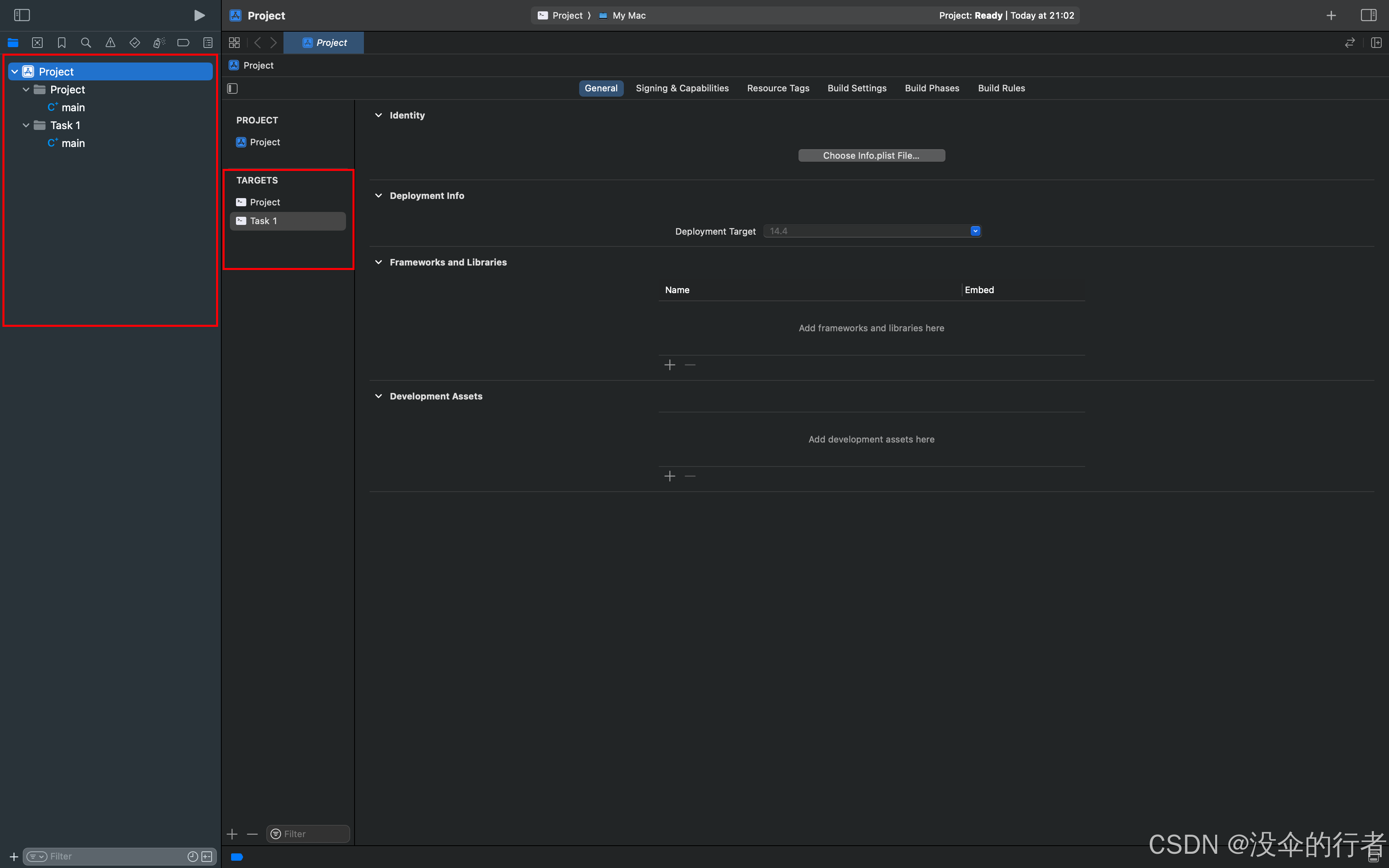
Task: Add a new target with plus
Action: click(x=232, y=834)
